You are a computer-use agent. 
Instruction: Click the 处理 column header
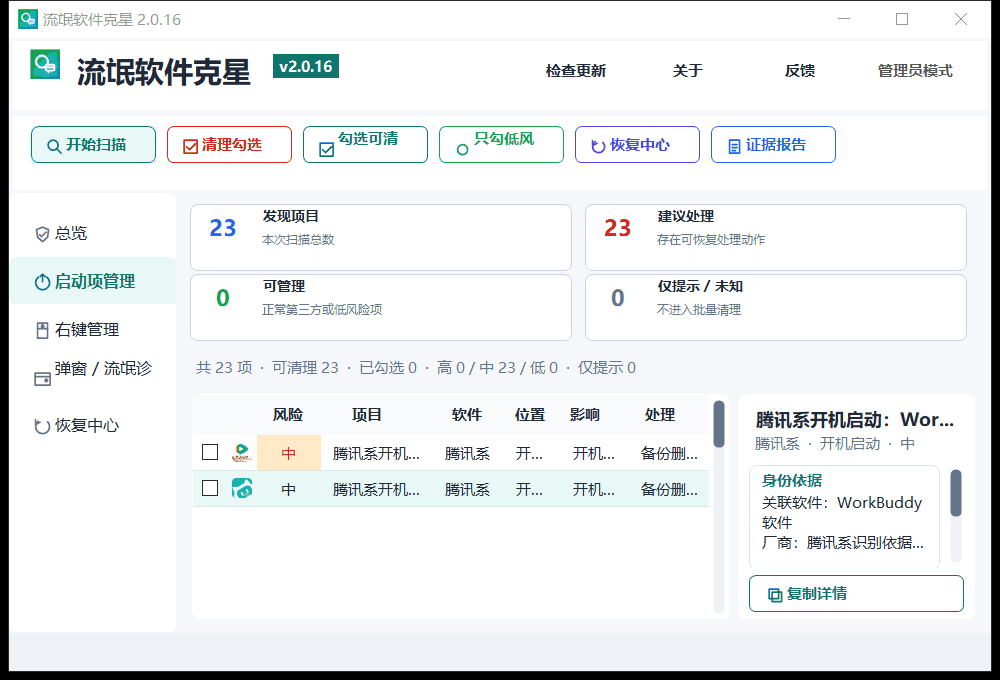pos(659,415)
